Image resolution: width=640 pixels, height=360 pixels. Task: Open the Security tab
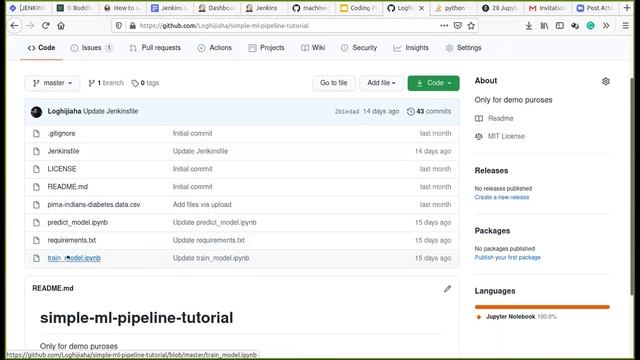(x=359, y=48)
